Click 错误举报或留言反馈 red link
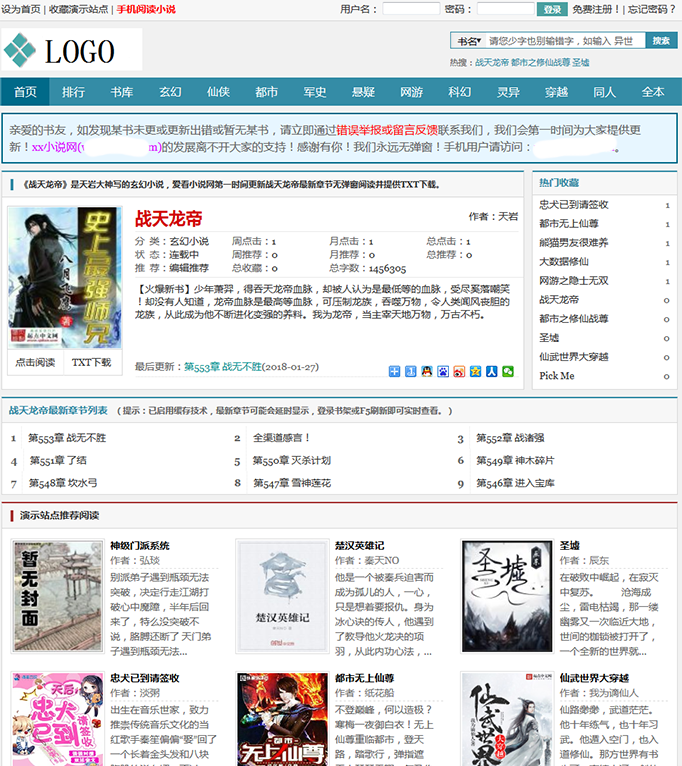This screenshot has height=766, width=682. tap(387, 130)
